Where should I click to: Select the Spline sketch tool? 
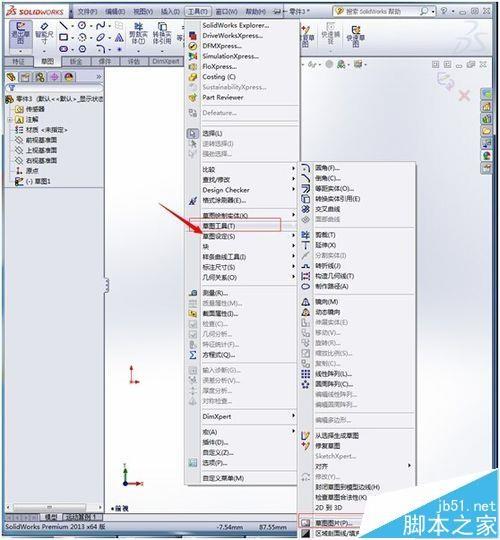101,25
